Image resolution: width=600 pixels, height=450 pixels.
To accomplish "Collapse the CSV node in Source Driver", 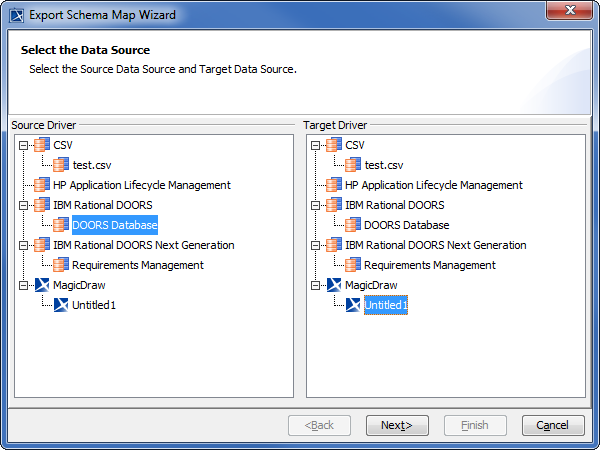I will tap(23, 145).
